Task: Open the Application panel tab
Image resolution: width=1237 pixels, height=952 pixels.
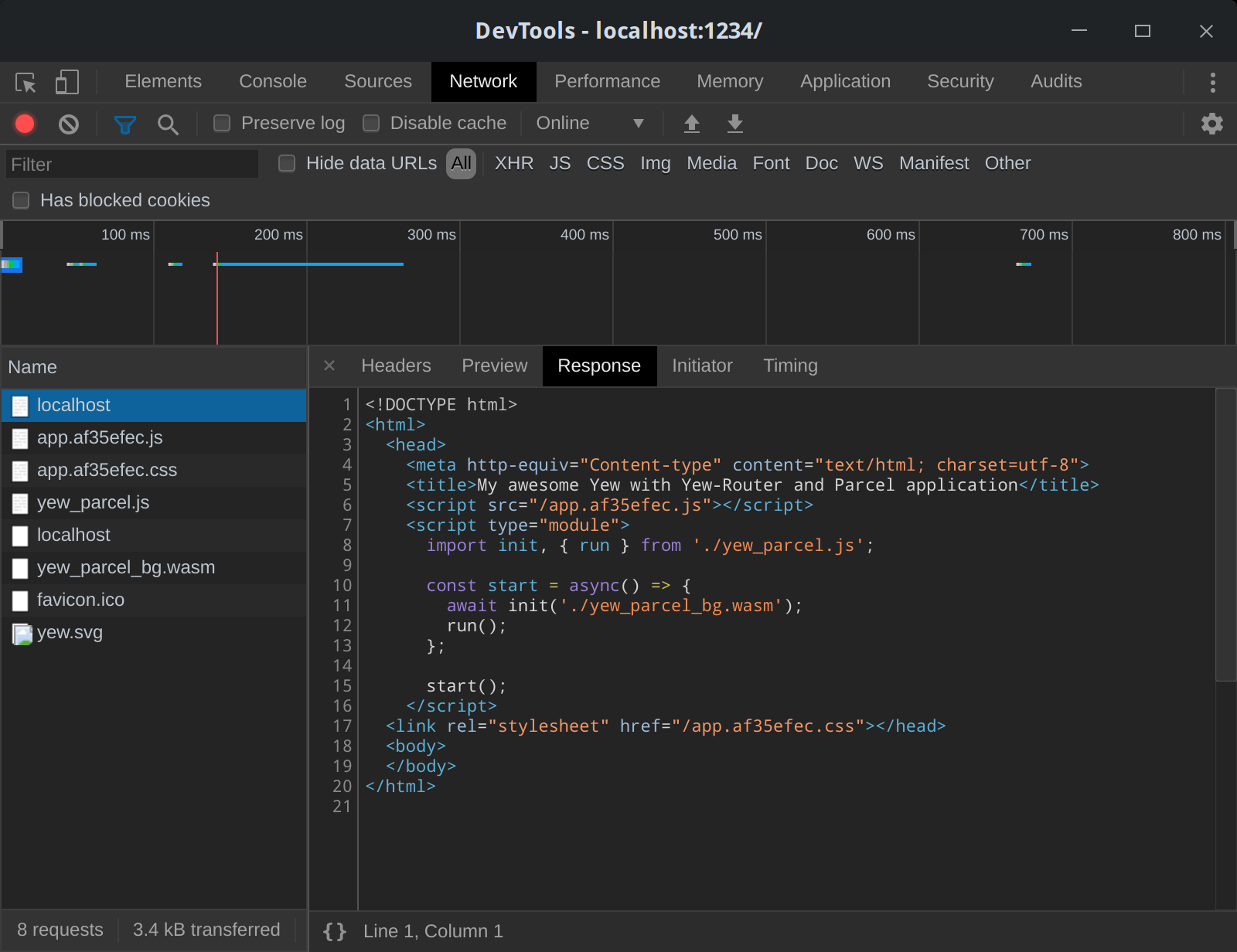Action: pyautogui.click(x=846, y=82)
